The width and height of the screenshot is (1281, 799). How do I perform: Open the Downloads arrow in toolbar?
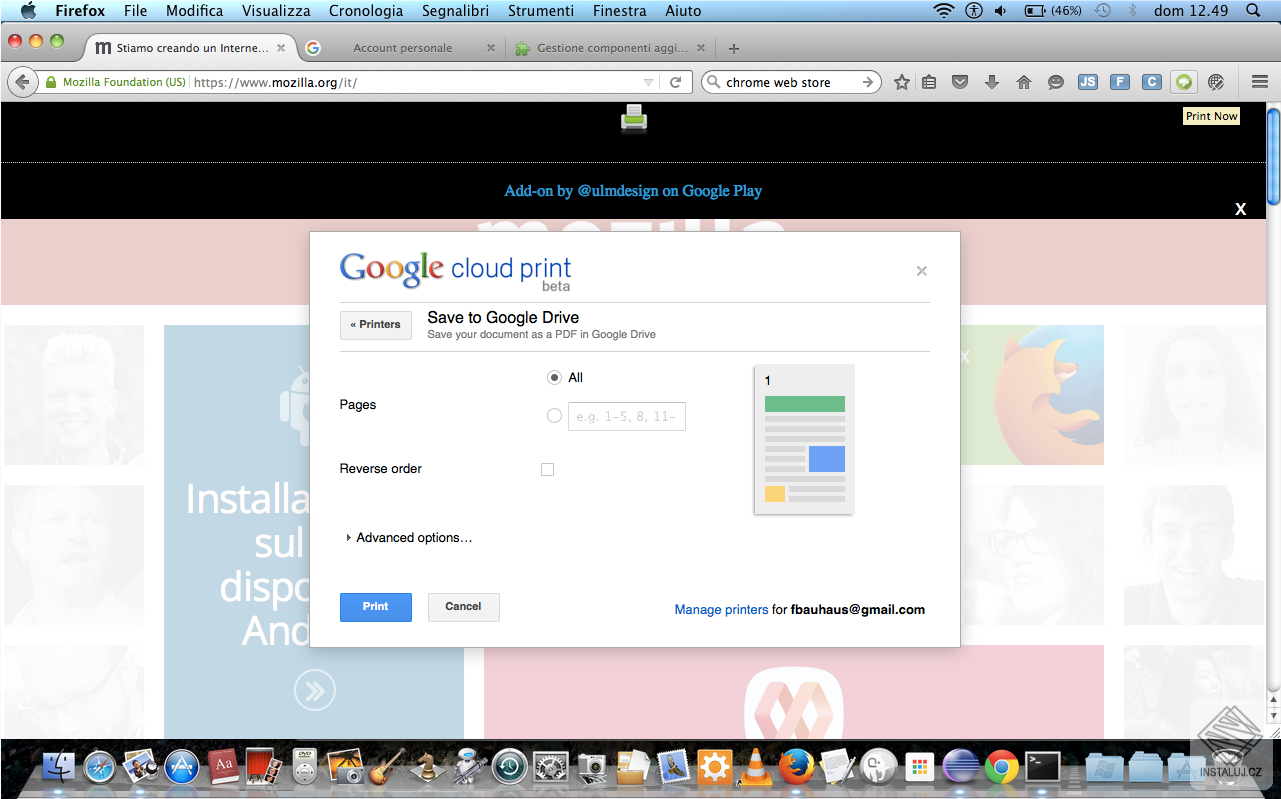[992, 82]
